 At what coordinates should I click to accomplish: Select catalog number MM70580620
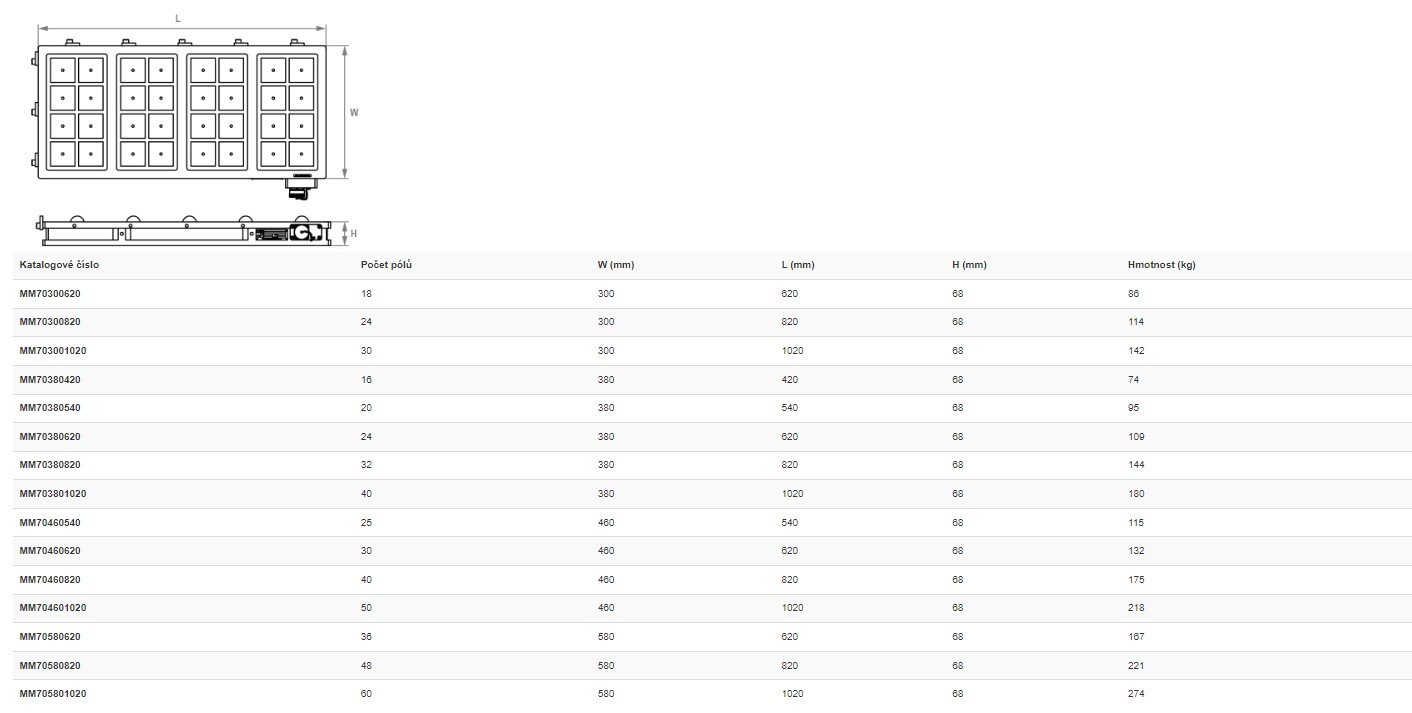(x=50, y=637)
